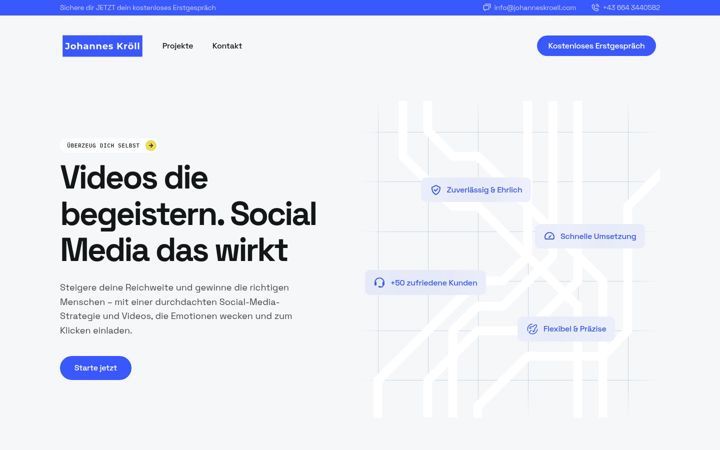
Task: Click the +50 zufriedene Kunden label
Action: pyautogui.click(x=433, y=283)
